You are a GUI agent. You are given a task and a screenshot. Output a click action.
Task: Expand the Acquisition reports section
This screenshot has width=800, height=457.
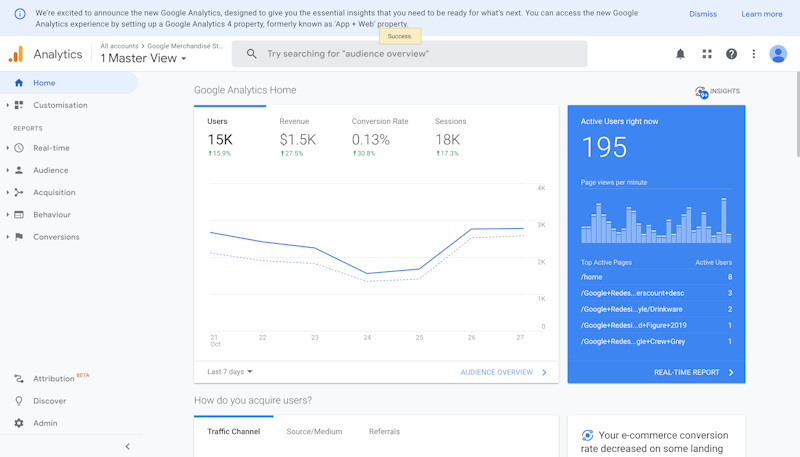[54, 192]
